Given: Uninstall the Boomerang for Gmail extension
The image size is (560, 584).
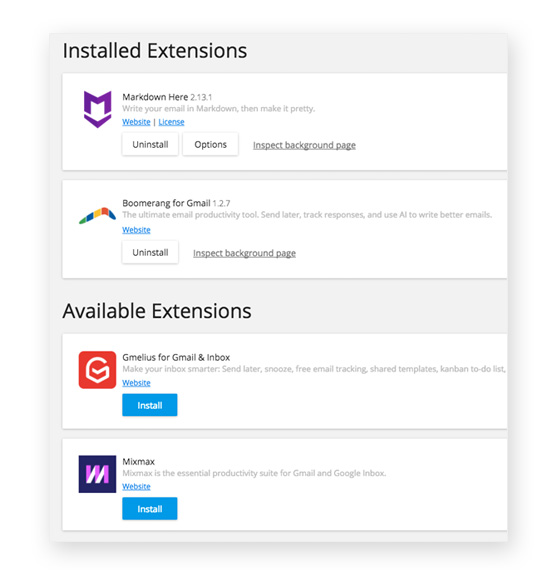Looking at the screenshot, I should pos(150,253).
